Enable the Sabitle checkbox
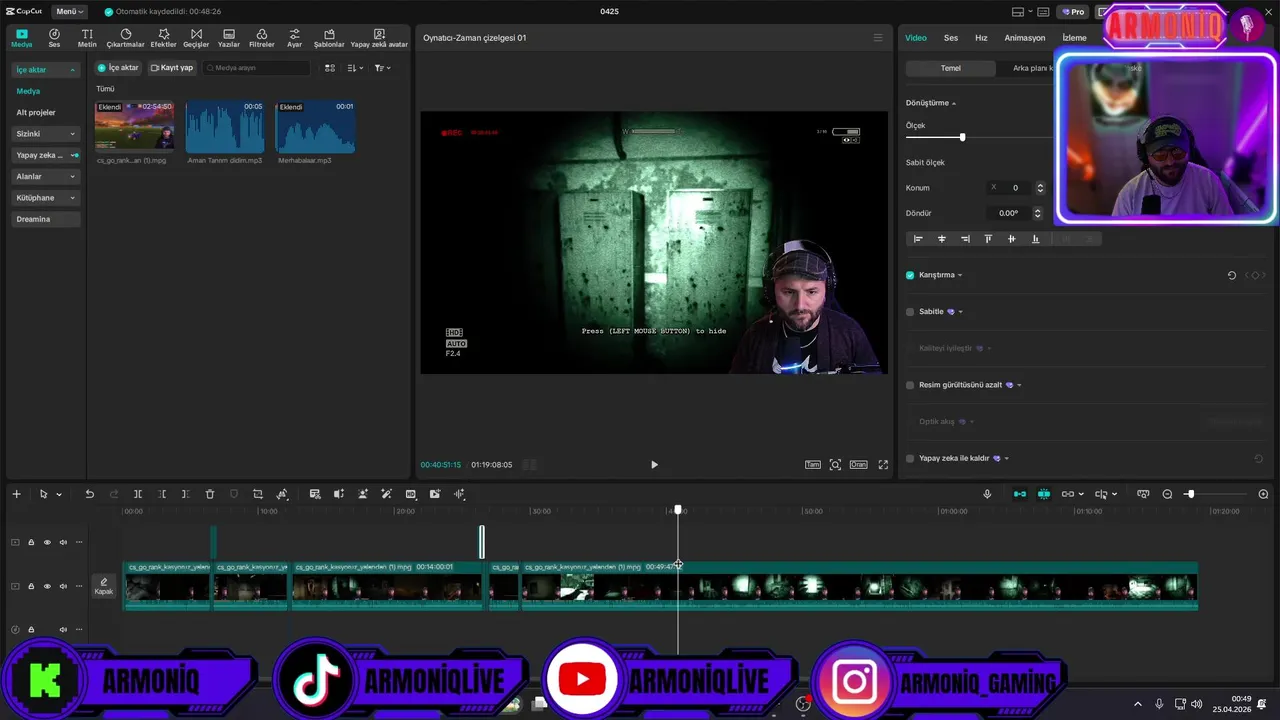Screen dimensions: 1280x720 (910, 312)
